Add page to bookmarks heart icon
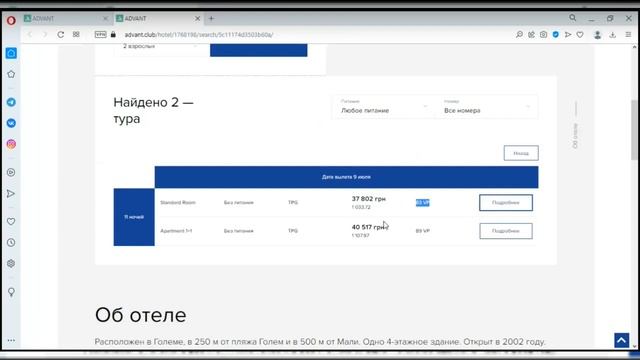Viewport: 640px width, 360px height. point(580,35)
